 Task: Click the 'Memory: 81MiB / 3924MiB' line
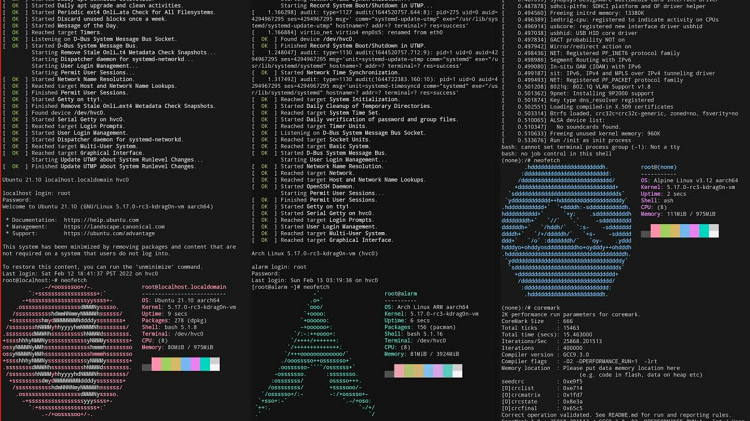[x=422, y=354]
